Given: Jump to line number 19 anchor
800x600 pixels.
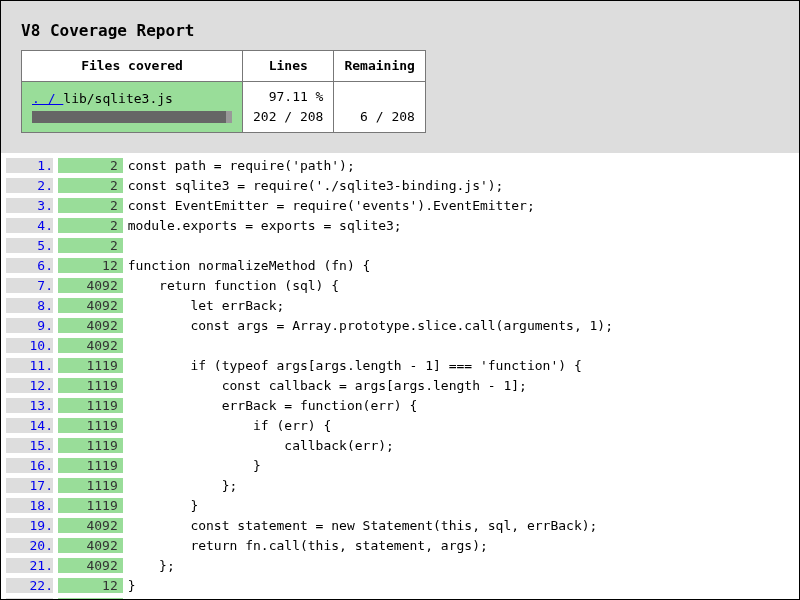Looking at the screenshot, I should [41, 526].
